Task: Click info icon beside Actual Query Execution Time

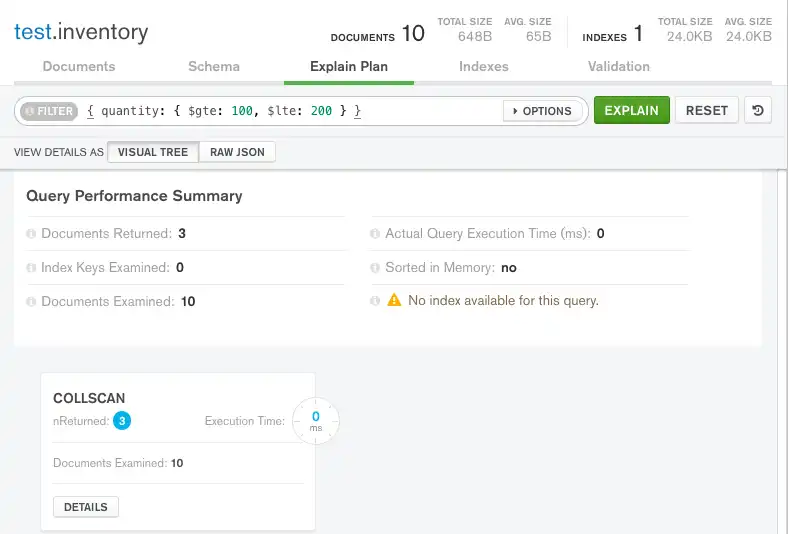Action: pyautogui.click(x=376, y=234)
